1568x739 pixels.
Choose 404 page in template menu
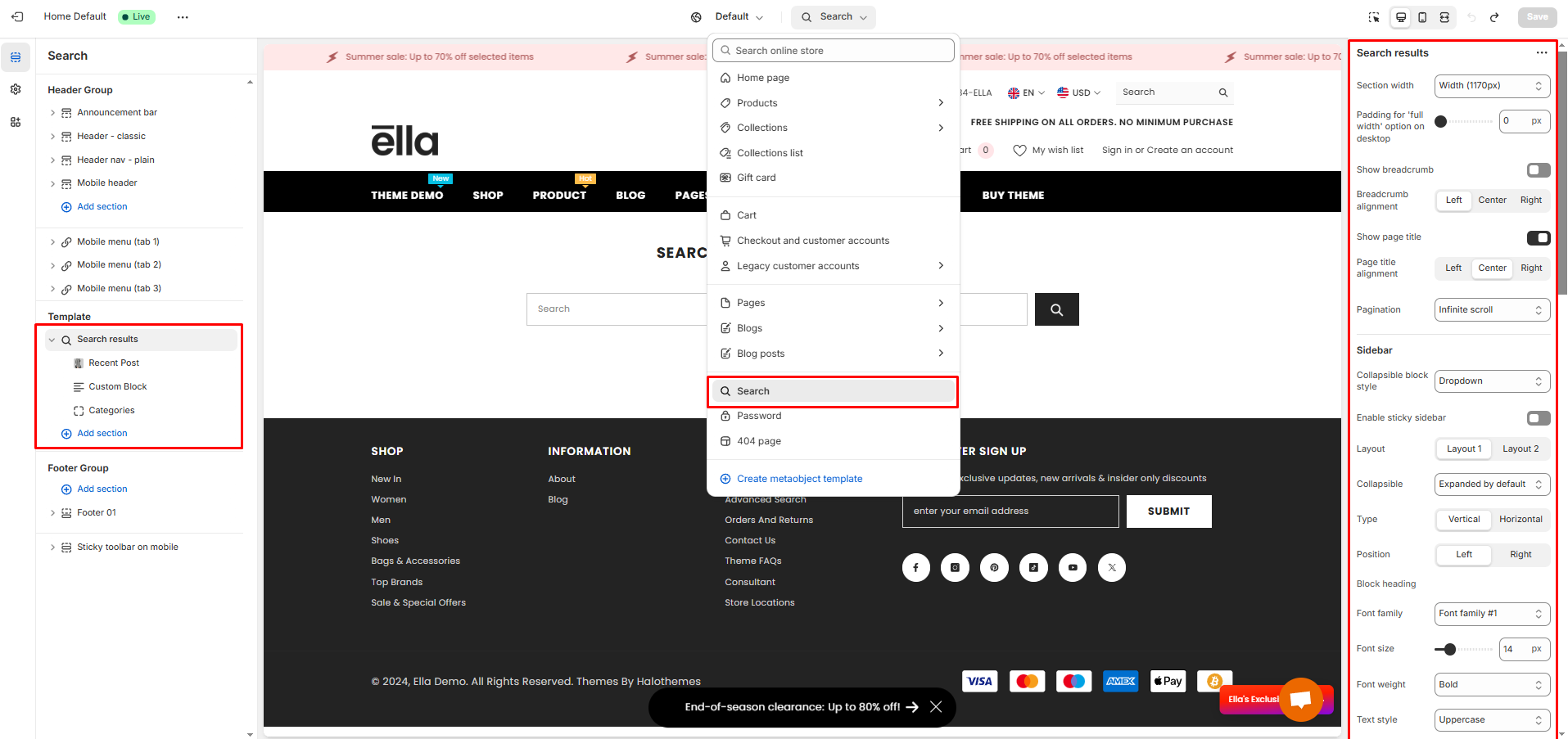point(758,441)
